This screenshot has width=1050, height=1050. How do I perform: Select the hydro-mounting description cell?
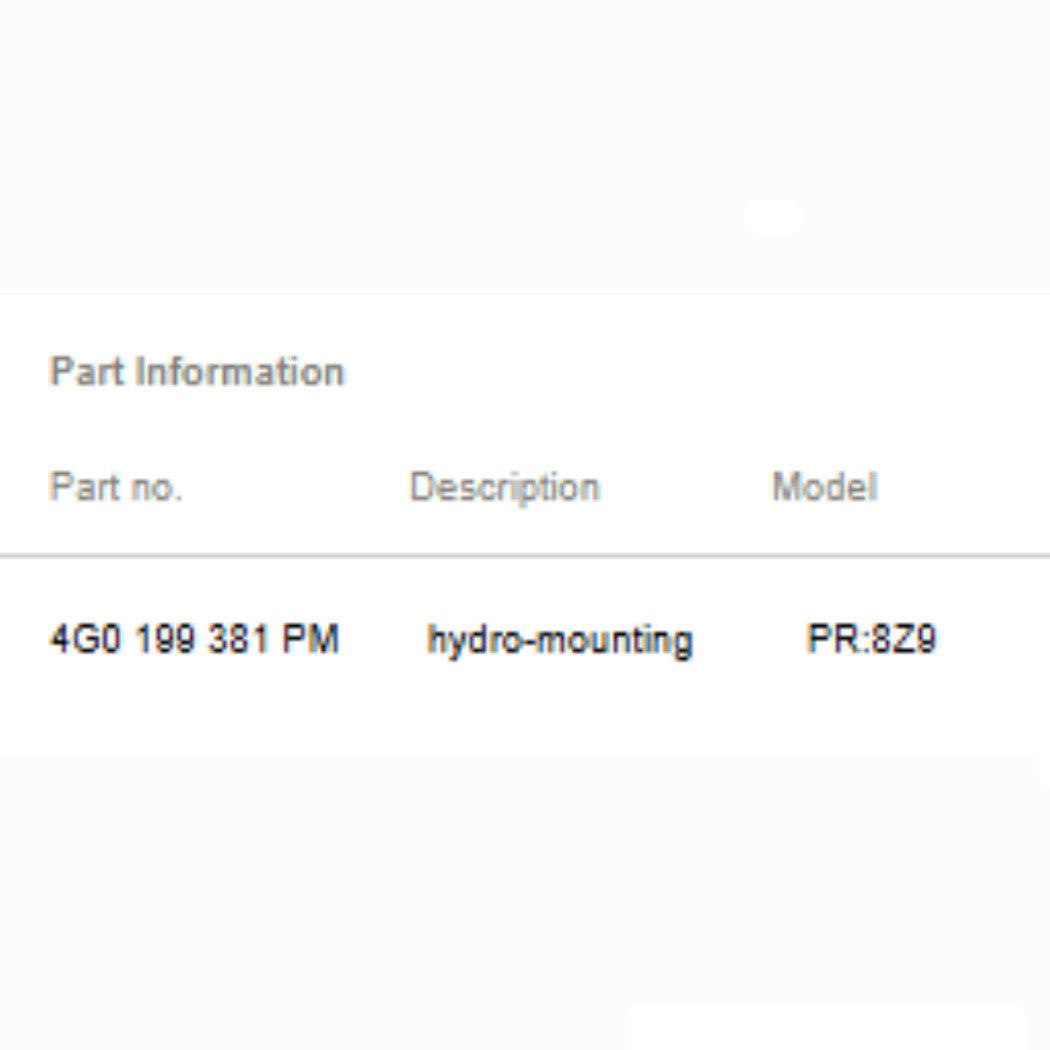(560, 641)
